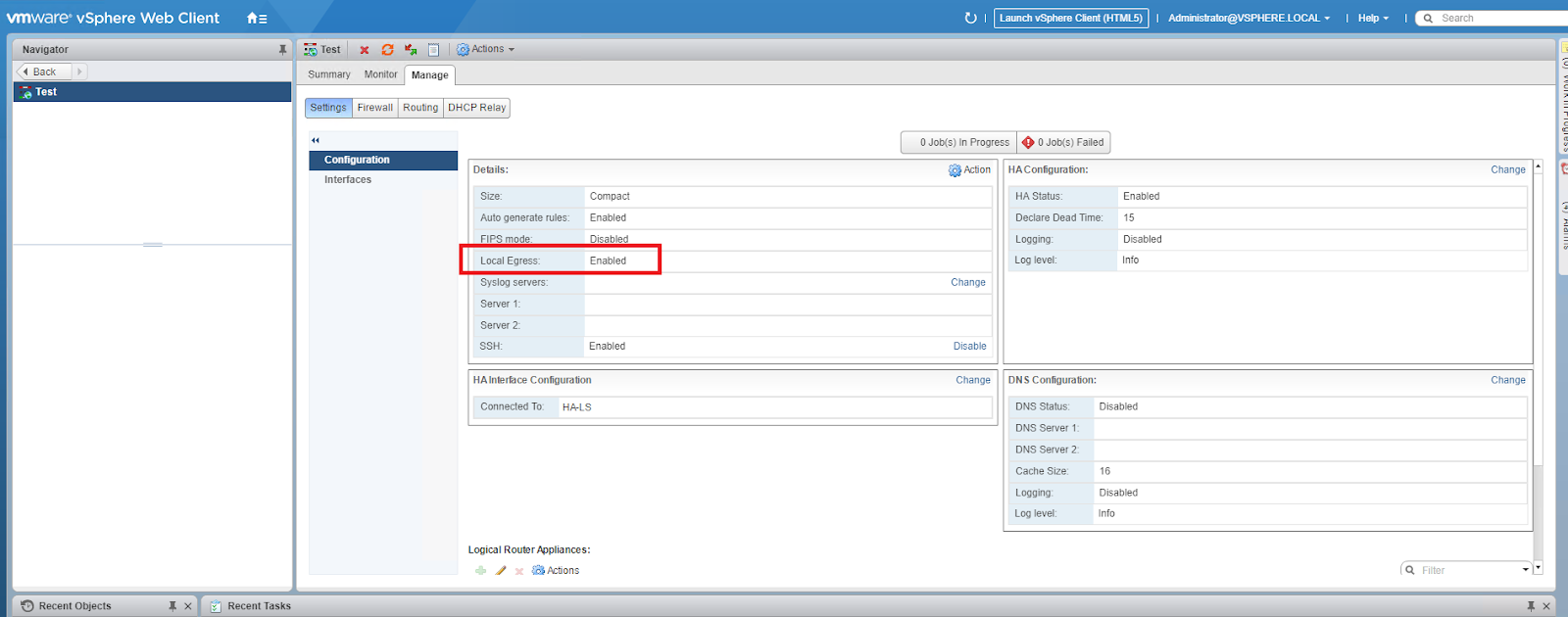Screen dimensions: 1568x617
Task: Click the home icon in the header
Action: point(256,18)
